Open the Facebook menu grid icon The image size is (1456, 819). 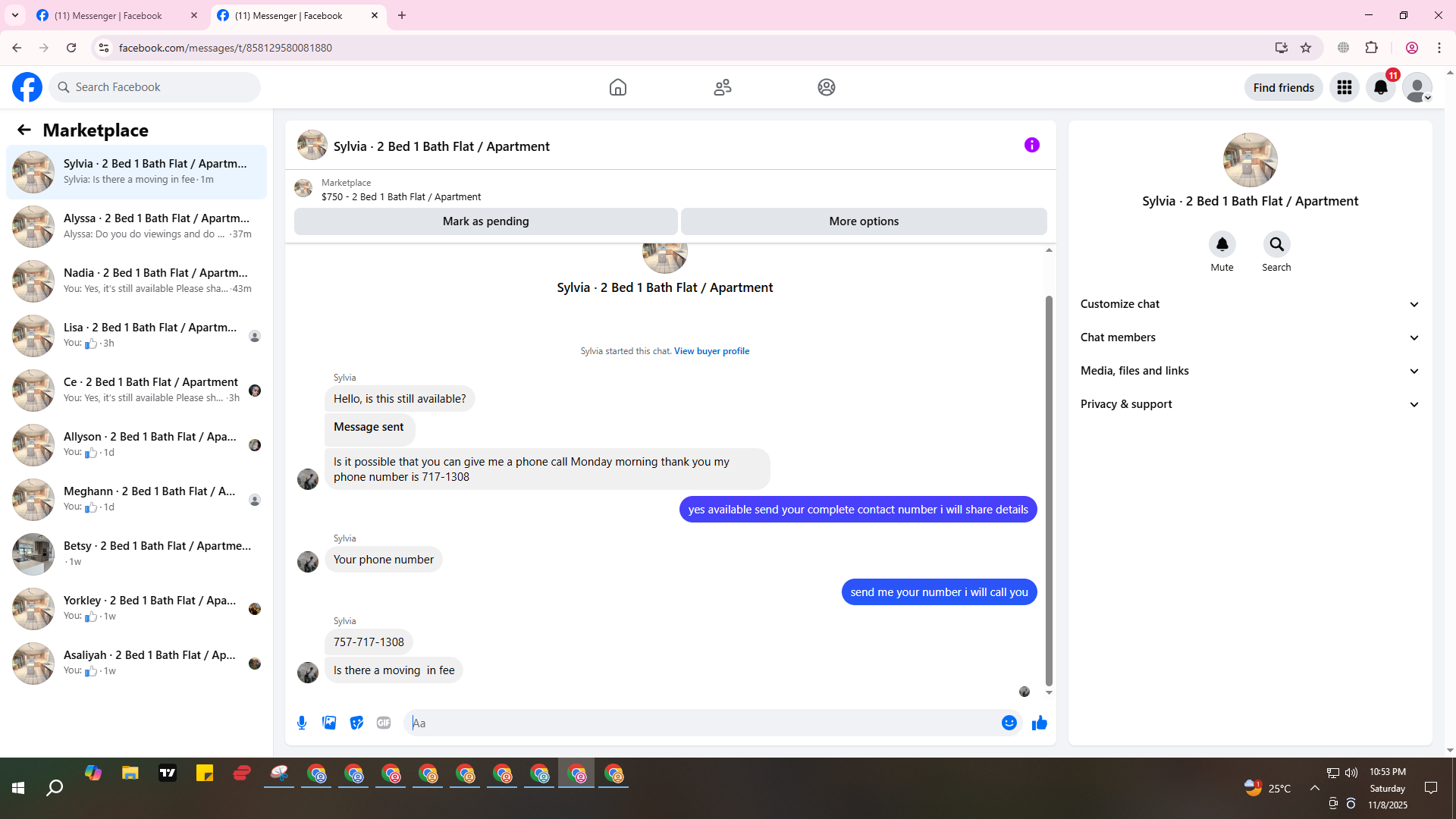click(x=1345, y=87)
